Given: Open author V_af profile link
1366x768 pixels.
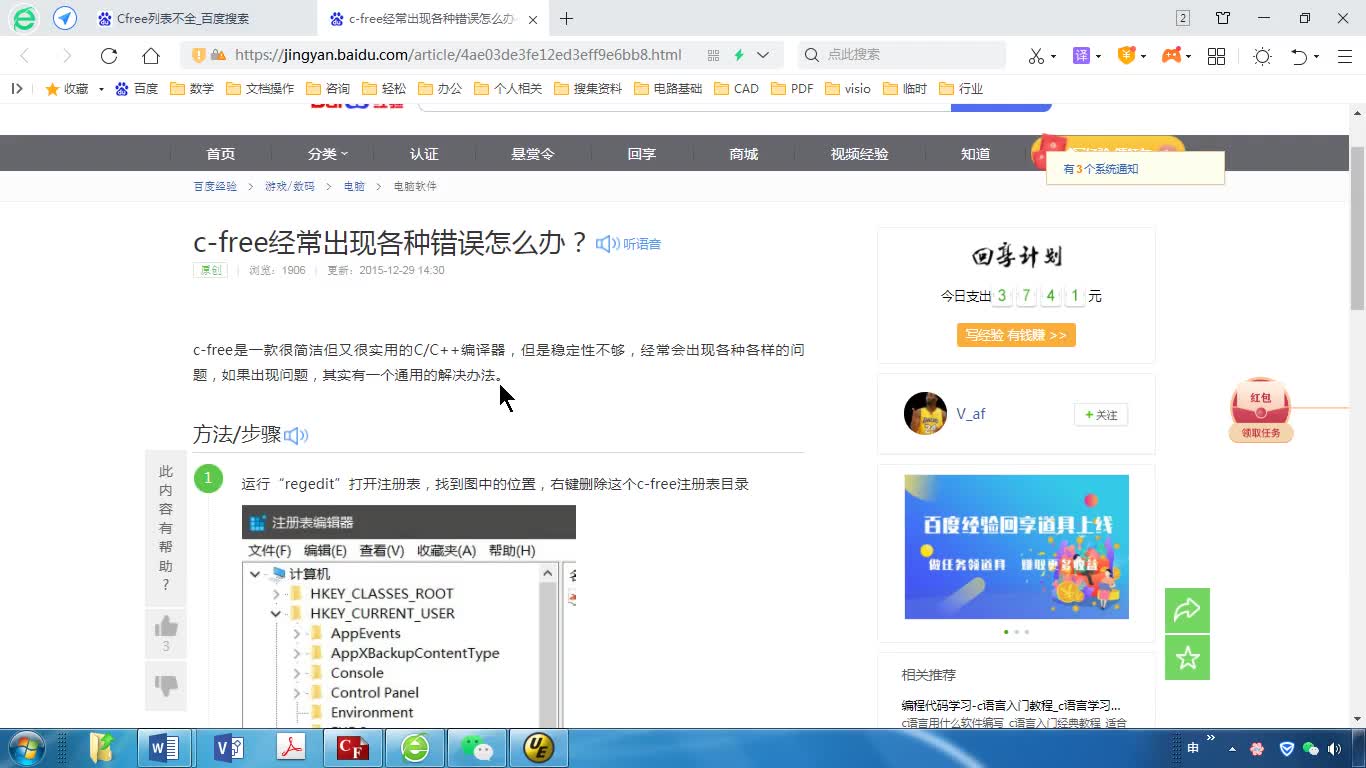Looking at the screenshot, I should pos(971,414).
